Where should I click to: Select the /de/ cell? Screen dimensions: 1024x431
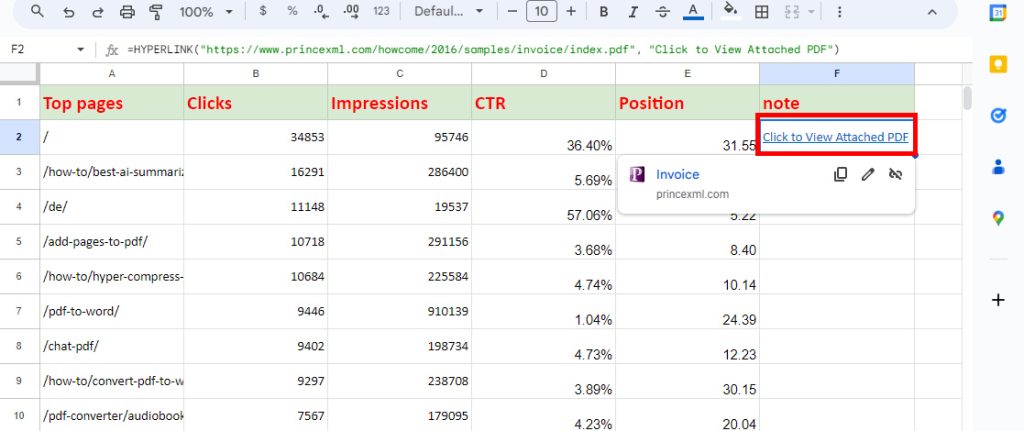(112, 207)
